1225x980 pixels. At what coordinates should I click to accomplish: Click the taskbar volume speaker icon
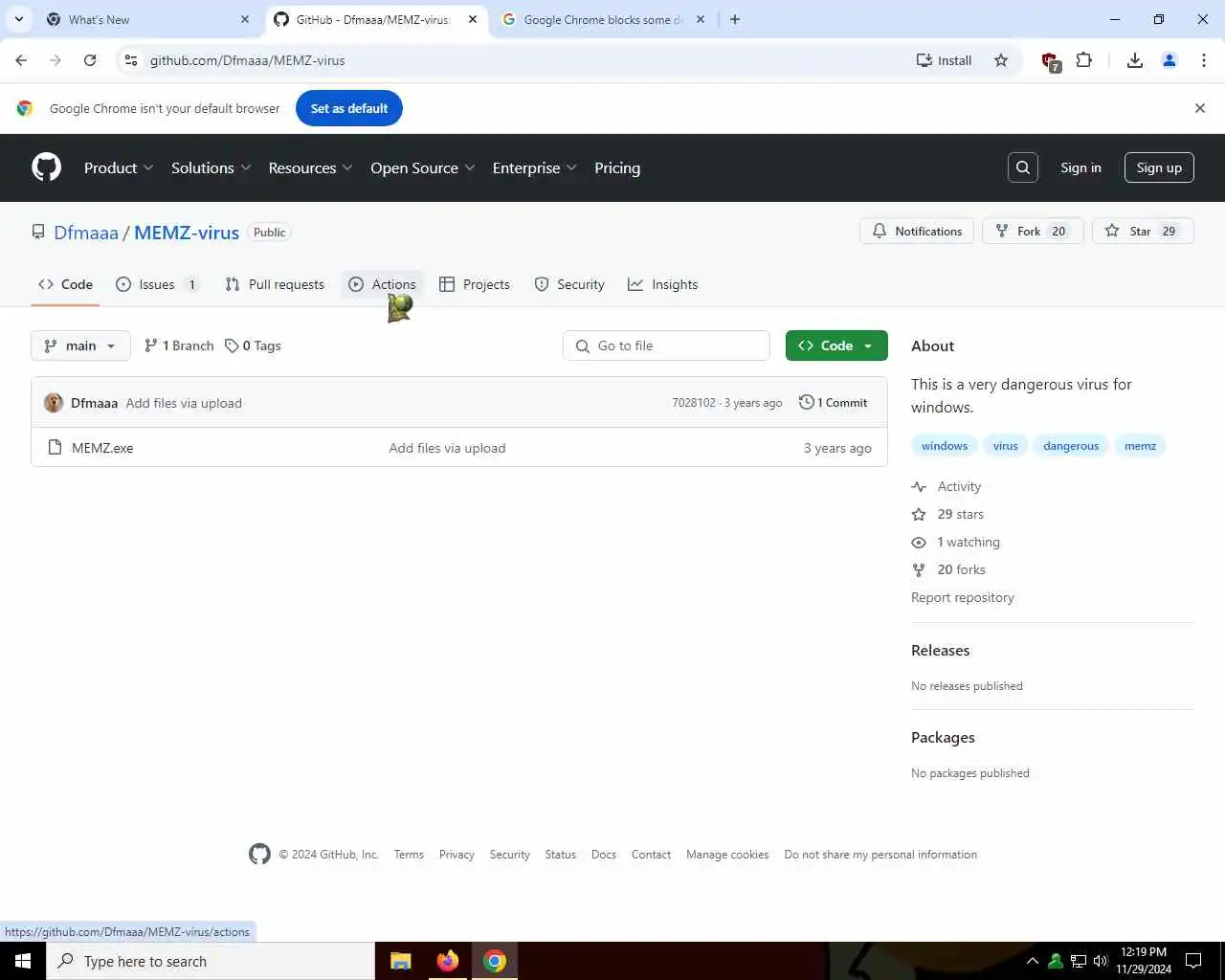(x=1101, y=961)
